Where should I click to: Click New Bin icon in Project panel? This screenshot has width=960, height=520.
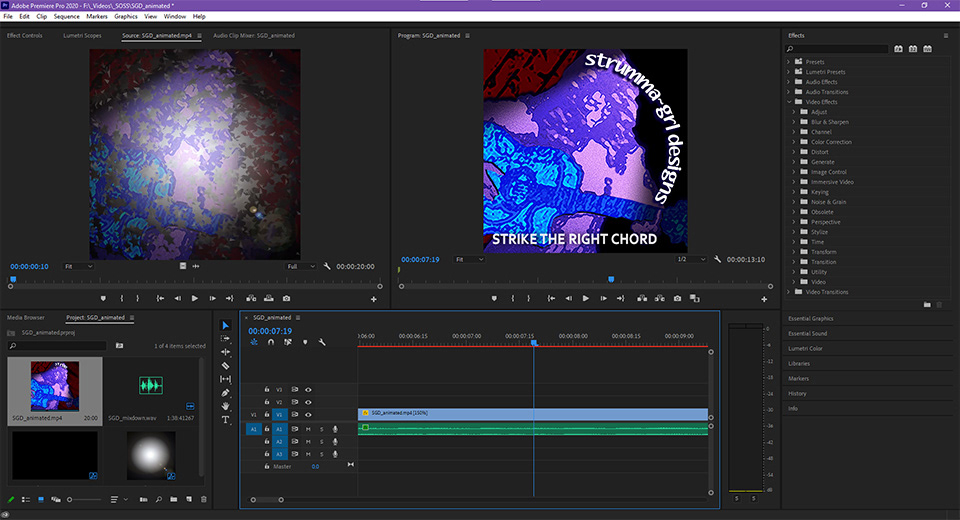point(174,500)
